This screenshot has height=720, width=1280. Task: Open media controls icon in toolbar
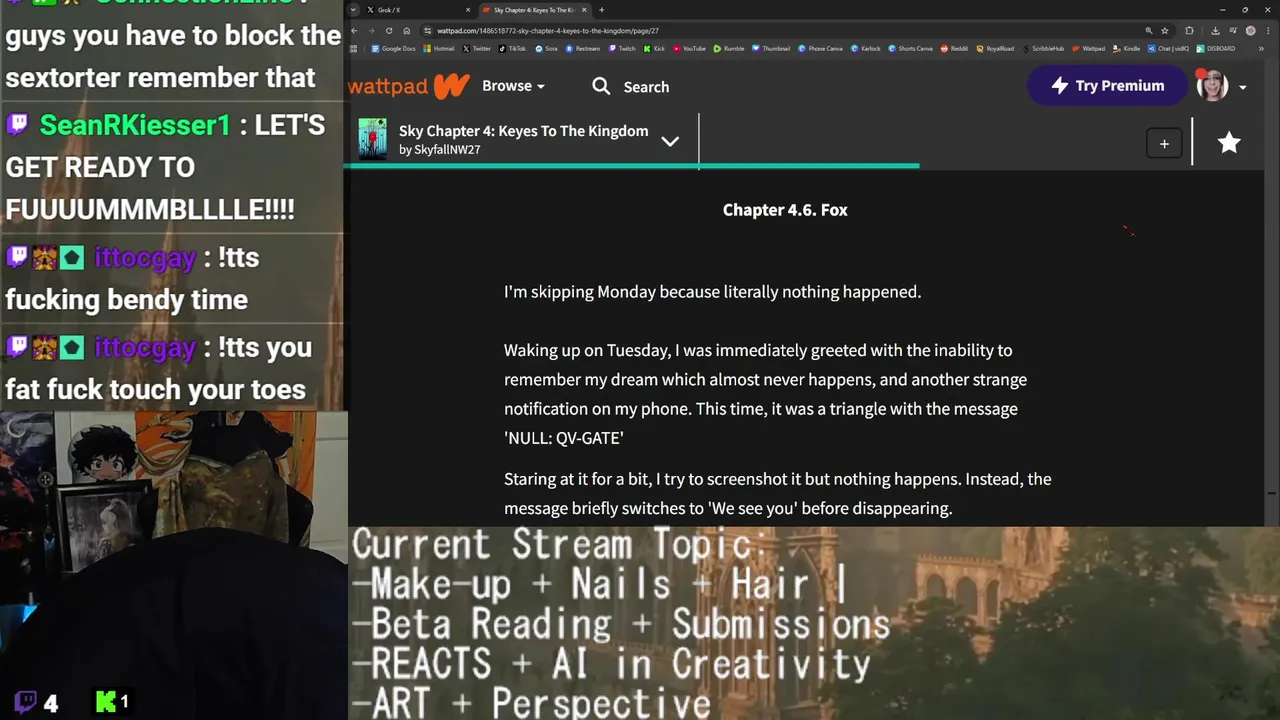click(x=1233, y=31)
